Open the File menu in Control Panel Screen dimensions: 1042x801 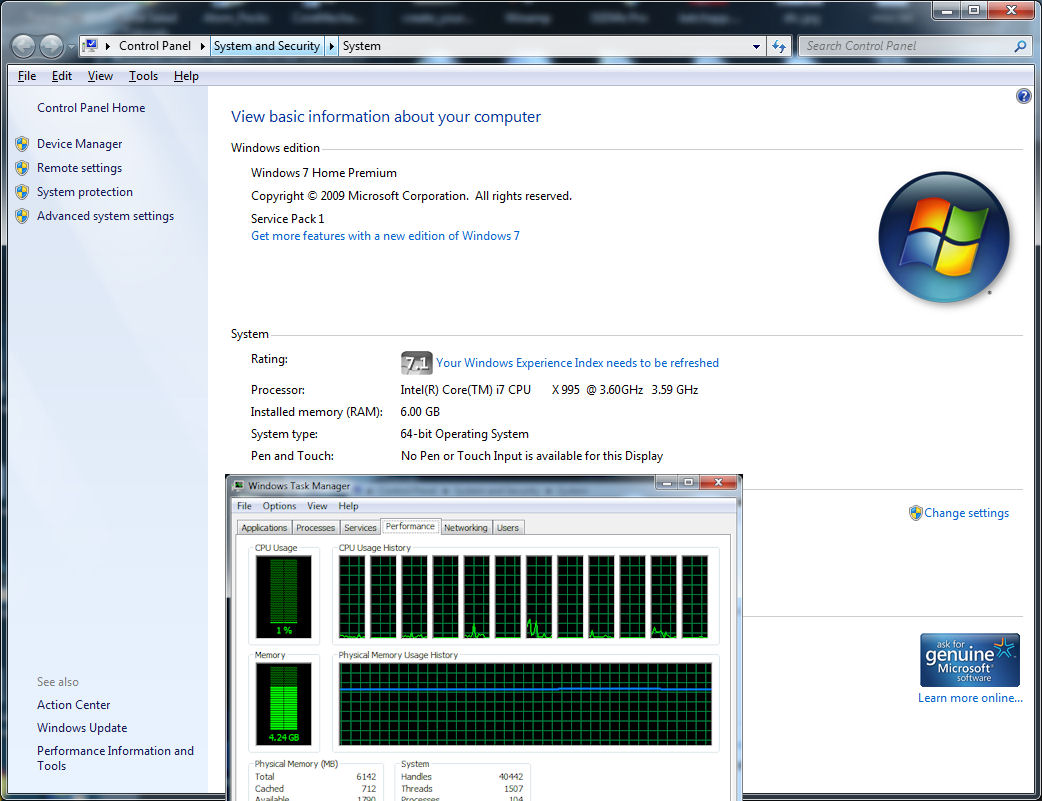pos(27,76)
